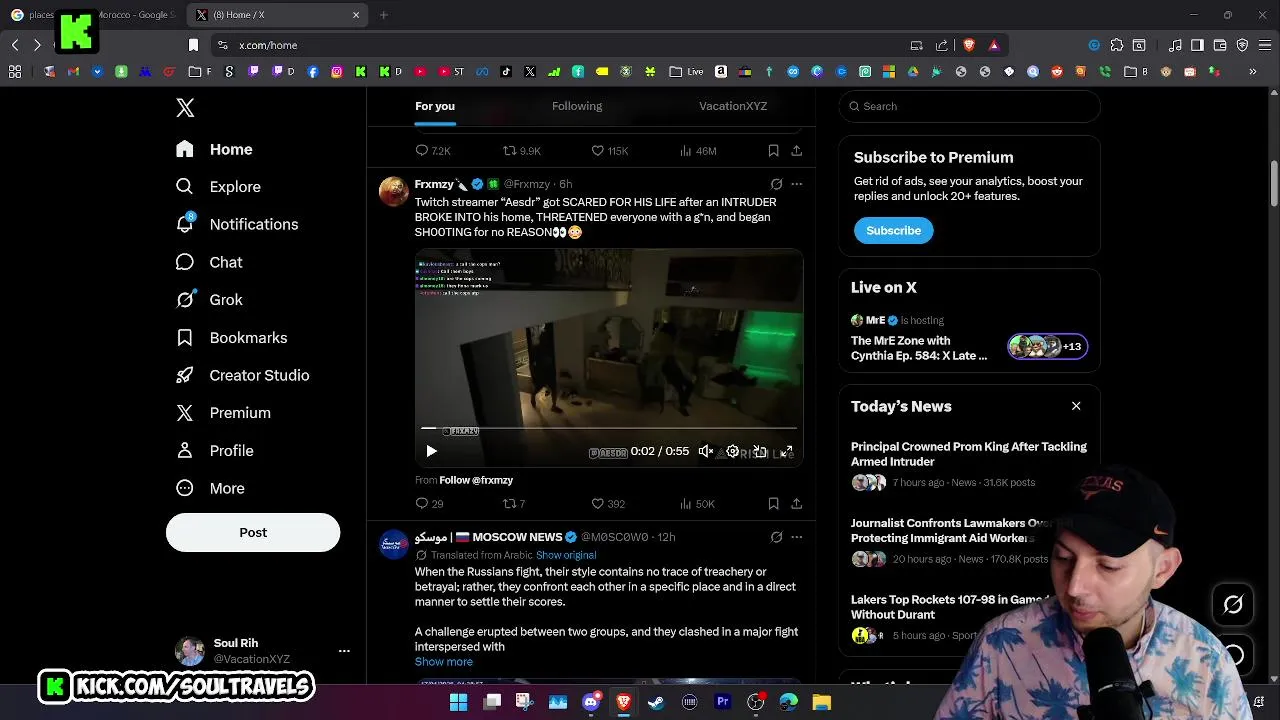Viewport: 1280px width, 720px height.
Task: Expand Moscow News post with Show more
Action: 444,662
